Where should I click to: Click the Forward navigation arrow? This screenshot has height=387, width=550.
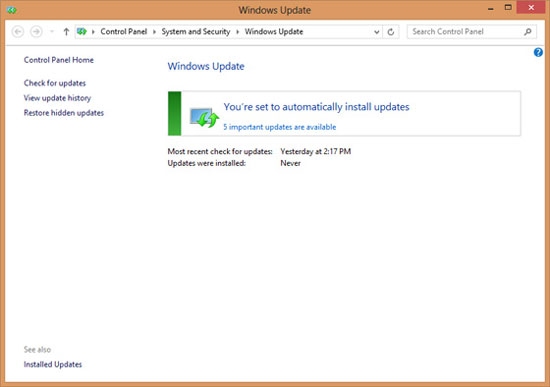click(36, 32)
